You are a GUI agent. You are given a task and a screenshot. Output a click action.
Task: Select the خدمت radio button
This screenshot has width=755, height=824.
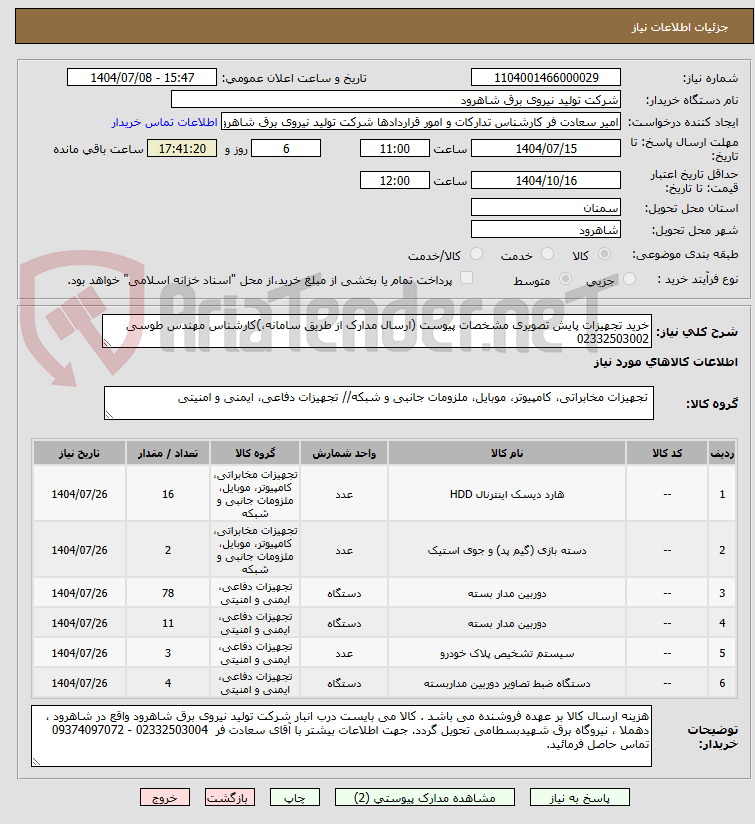(x=547, y=254)
